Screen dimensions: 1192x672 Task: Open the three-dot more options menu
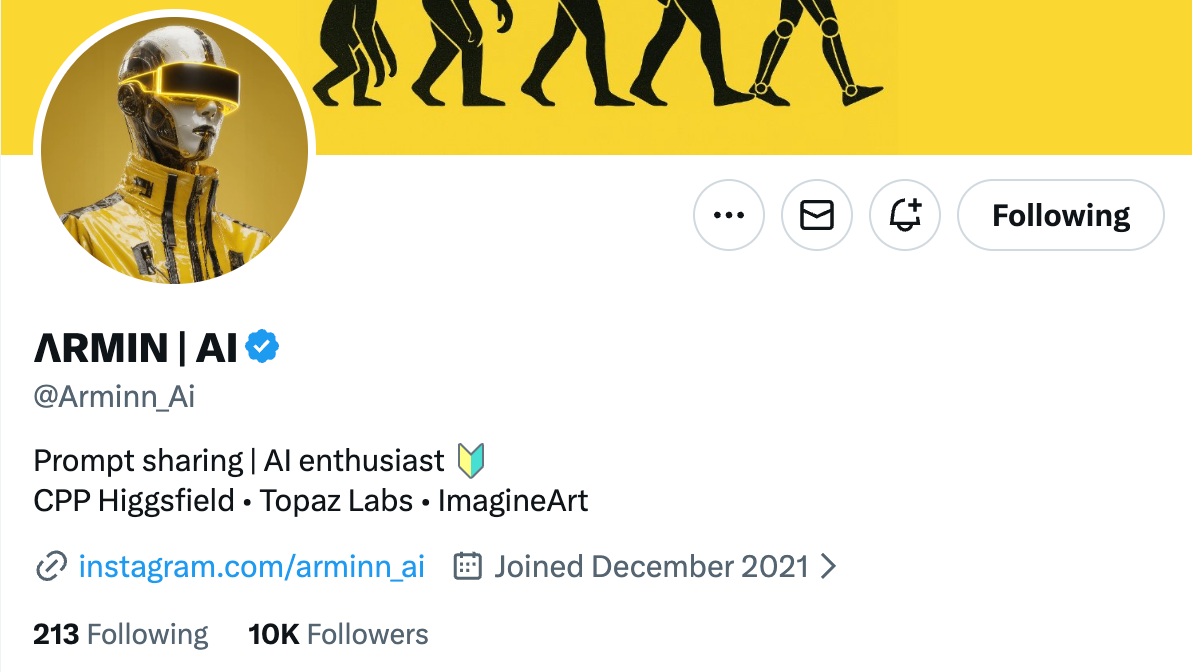pyautogui.click(x=728, y=215)
